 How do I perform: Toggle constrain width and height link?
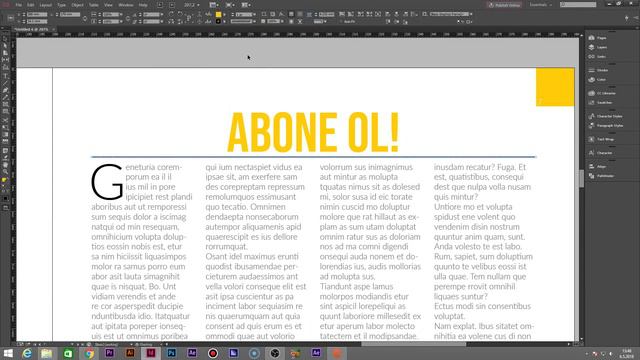(x=85, y=18)
